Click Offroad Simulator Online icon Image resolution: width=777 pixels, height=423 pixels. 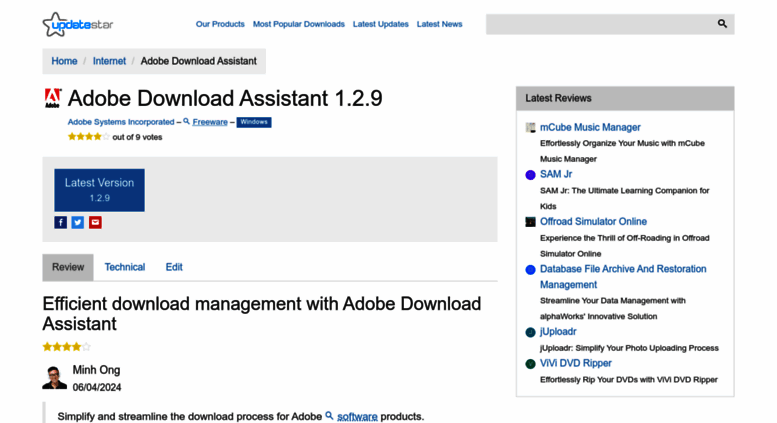tap(530, 222)
